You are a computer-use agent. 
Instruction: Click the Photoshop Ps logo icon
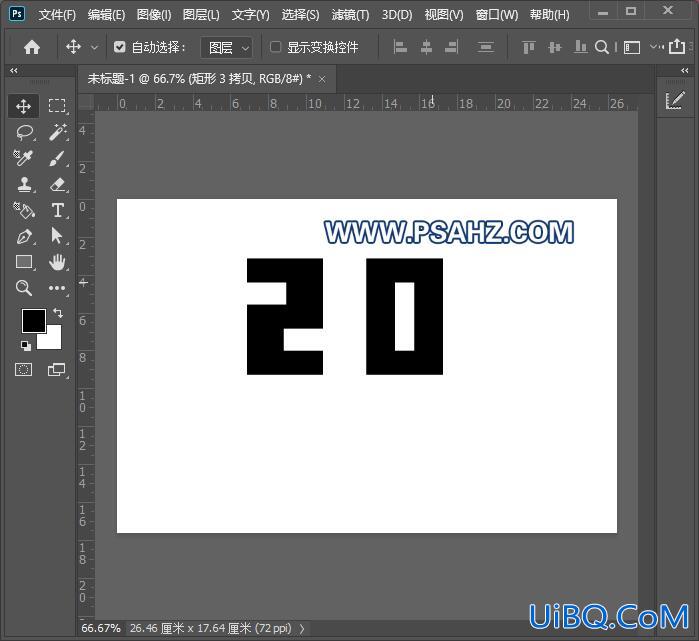pos(17,14)
